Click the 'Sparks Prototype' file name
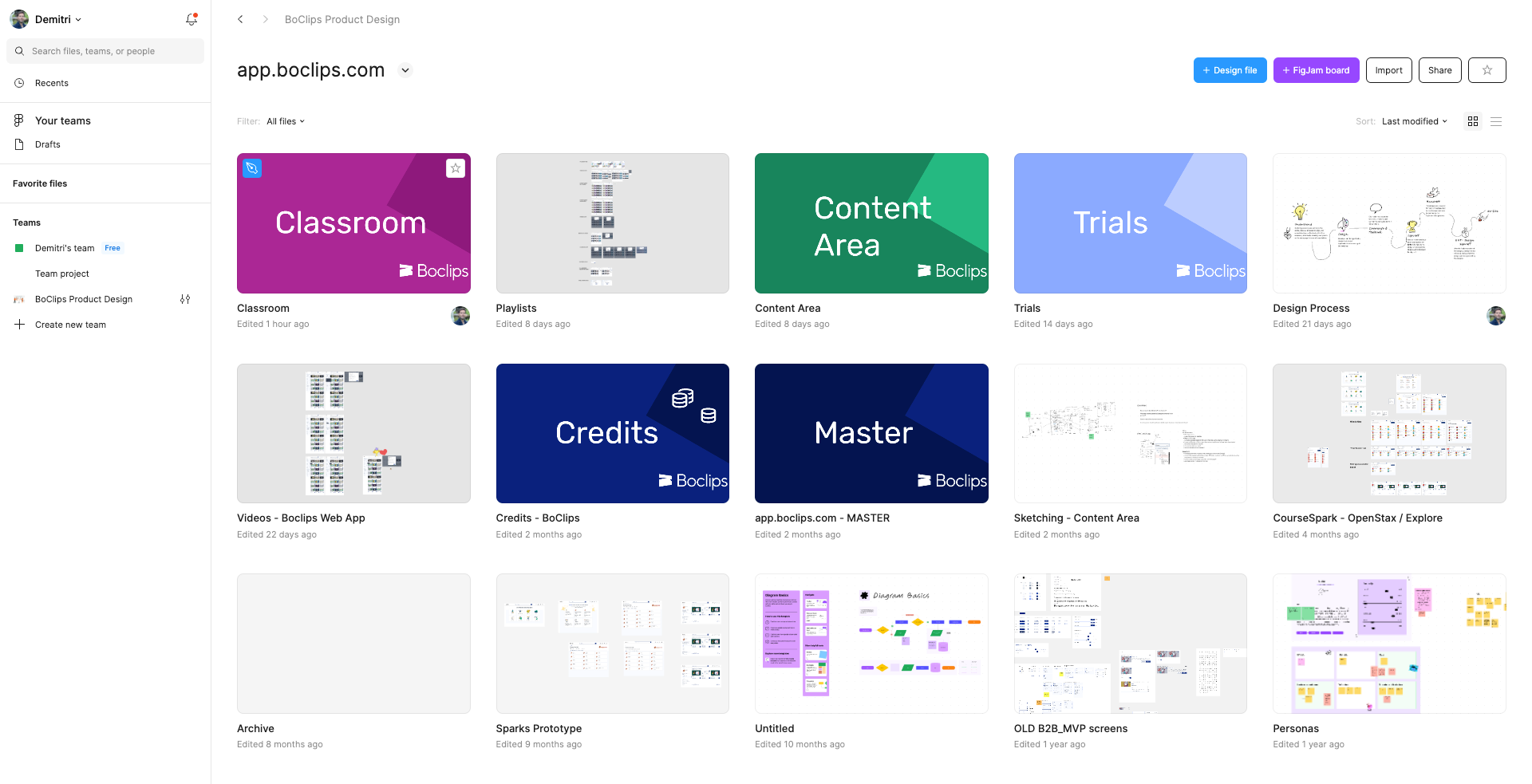The height and width of the screenshot is (784, 1532). click(x=539, y=728)
